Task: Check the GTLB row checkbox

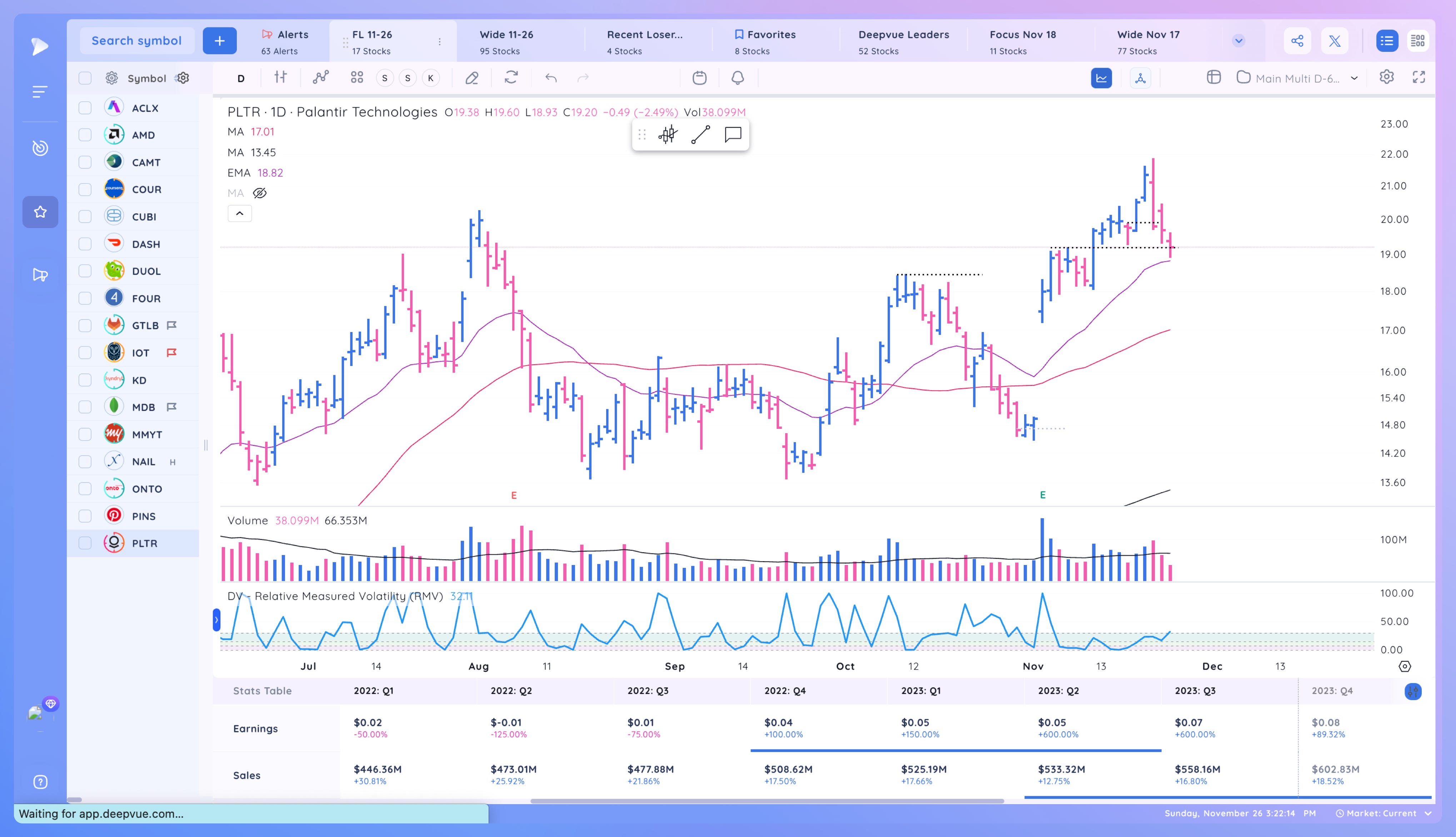Action: coord(85,325)
